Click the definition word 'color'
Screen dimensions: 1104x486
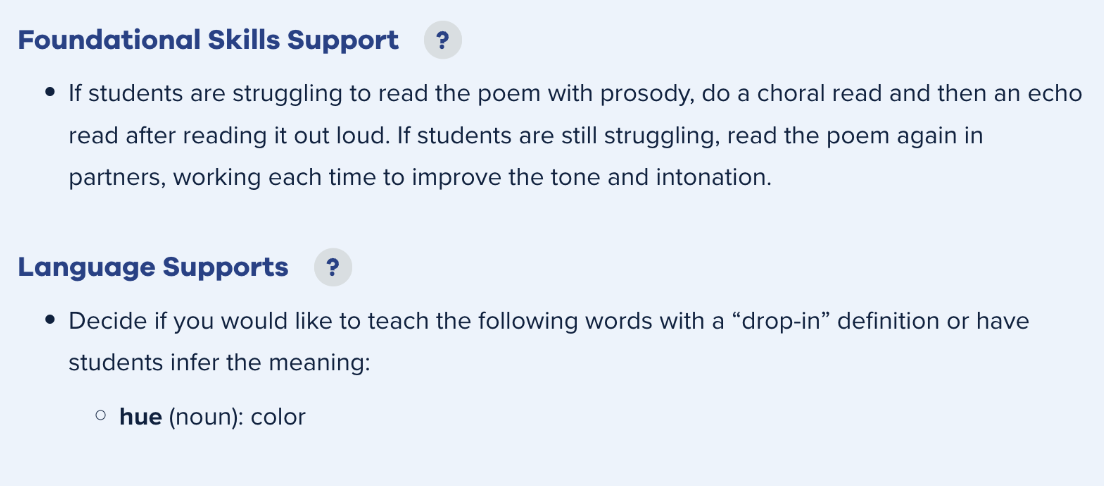click(278, 417)
